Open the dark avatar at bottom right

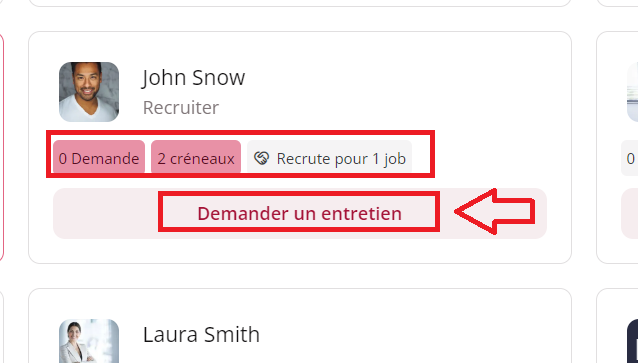(632, 341)
